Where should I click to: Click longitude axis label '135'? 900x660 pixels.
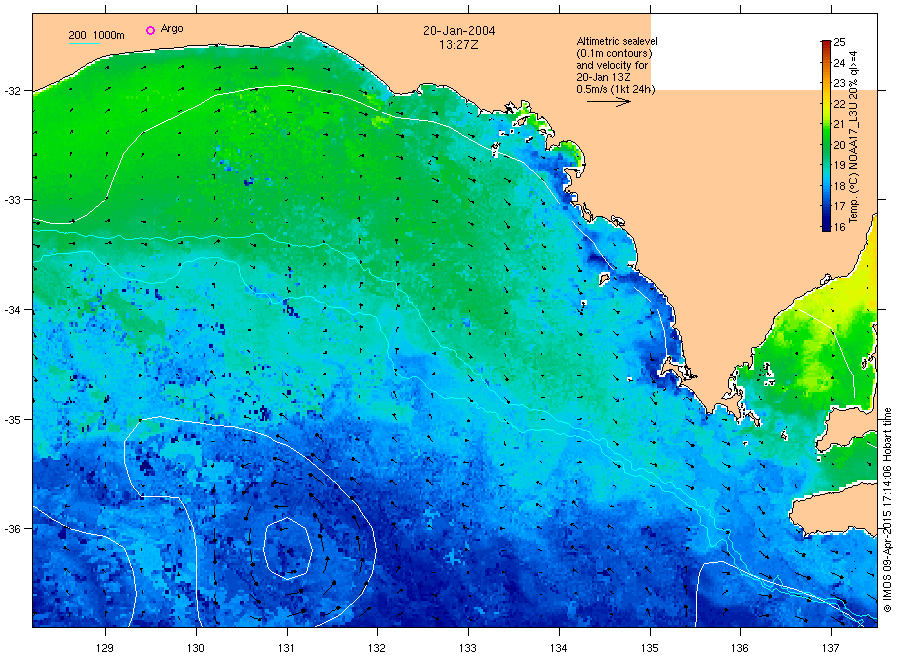click(650, 648)
